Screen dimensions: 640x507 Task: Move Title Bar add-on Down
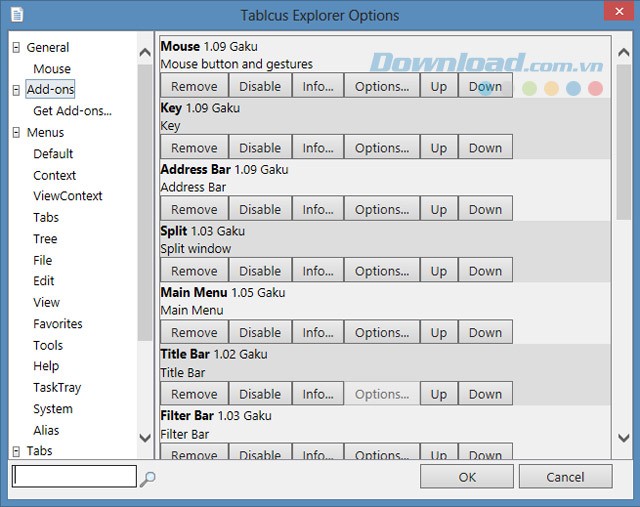[x=485, y=394]
